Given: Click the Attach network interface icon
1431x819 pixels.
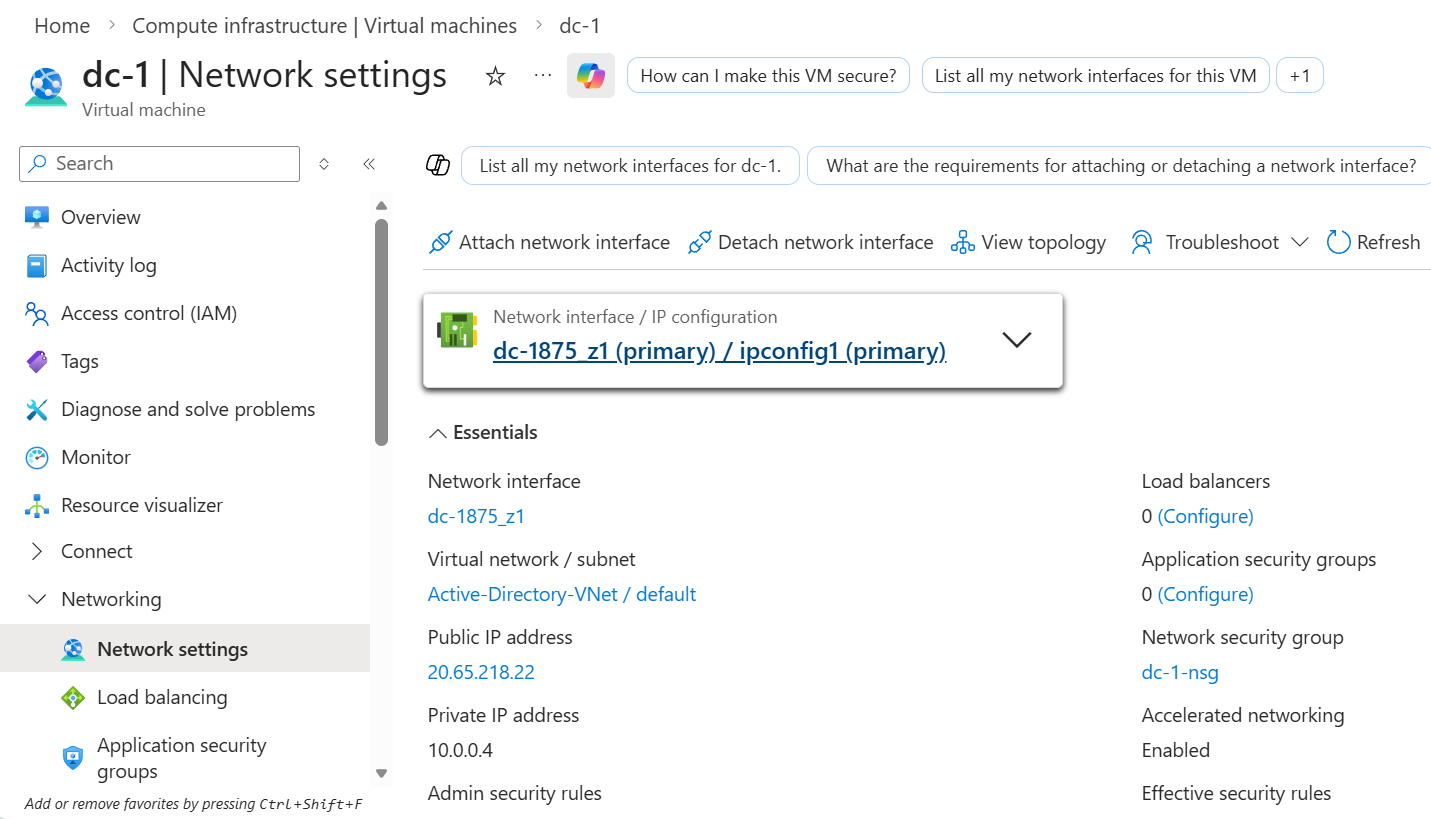Looking at the screenshot, I should [x=440, y=242].
